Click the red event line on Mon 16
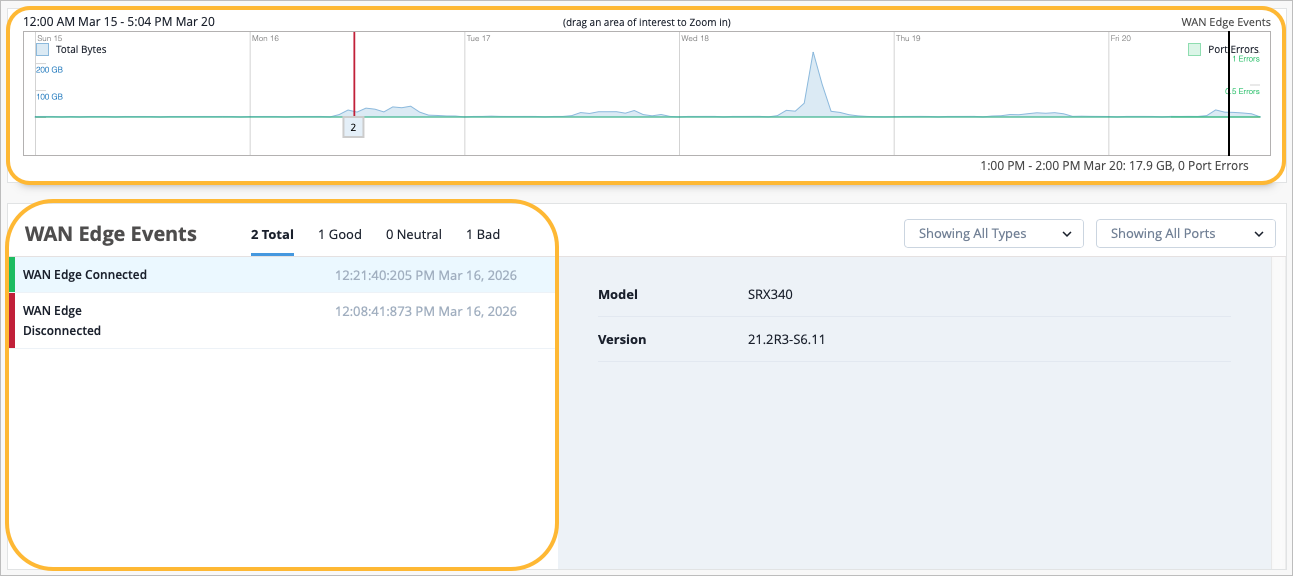This screenshot has width=1293, height=576. pyautogui.click(x=354, y=70)
